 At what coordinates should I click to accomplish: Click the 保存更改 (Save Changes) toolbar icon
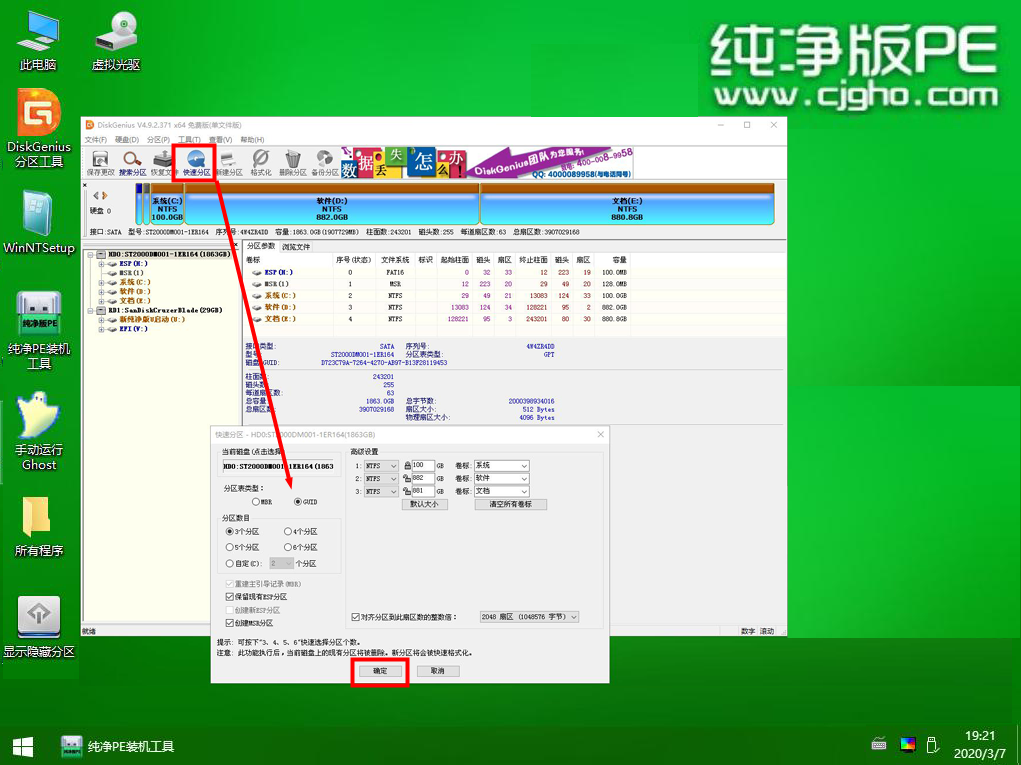[x=100, y=163]
